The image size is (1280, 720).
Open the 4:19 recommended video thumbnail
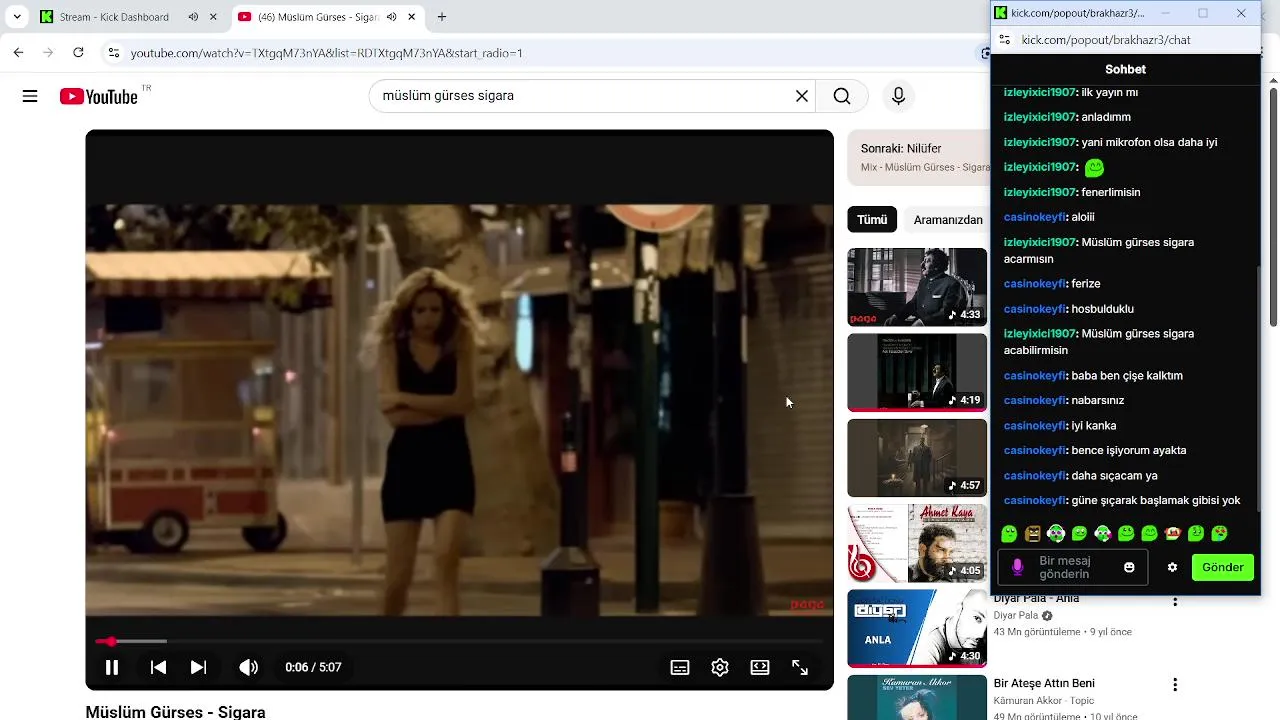click(x=917, y=372)
